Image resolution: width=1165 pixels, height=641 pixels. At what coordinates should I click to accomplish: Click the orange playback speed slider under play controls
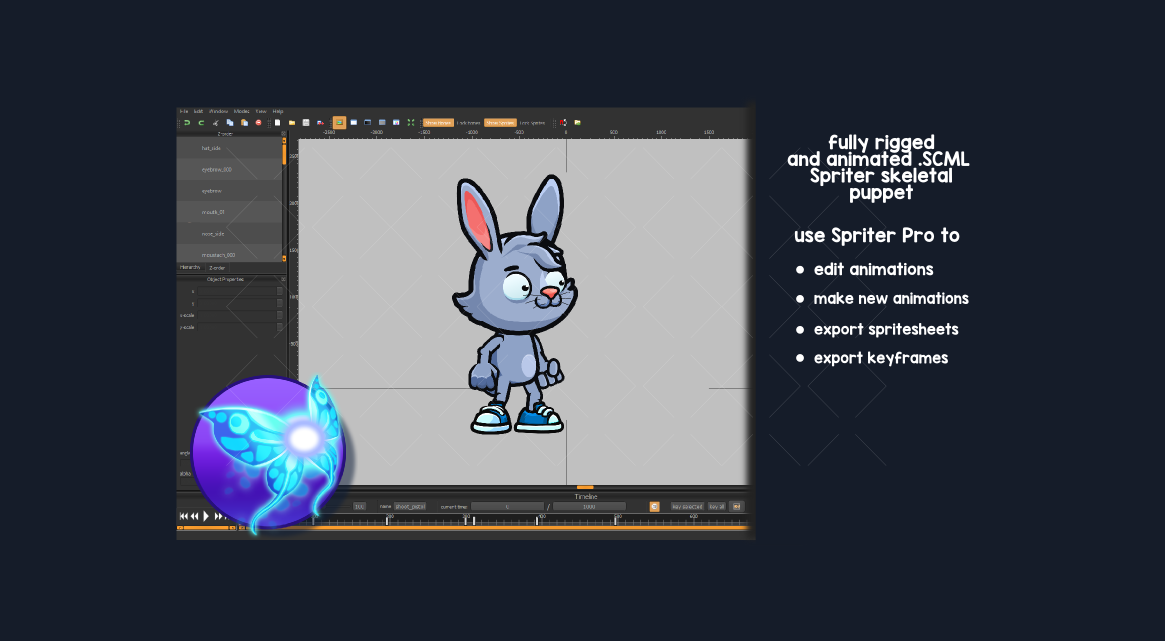(207, 528)
